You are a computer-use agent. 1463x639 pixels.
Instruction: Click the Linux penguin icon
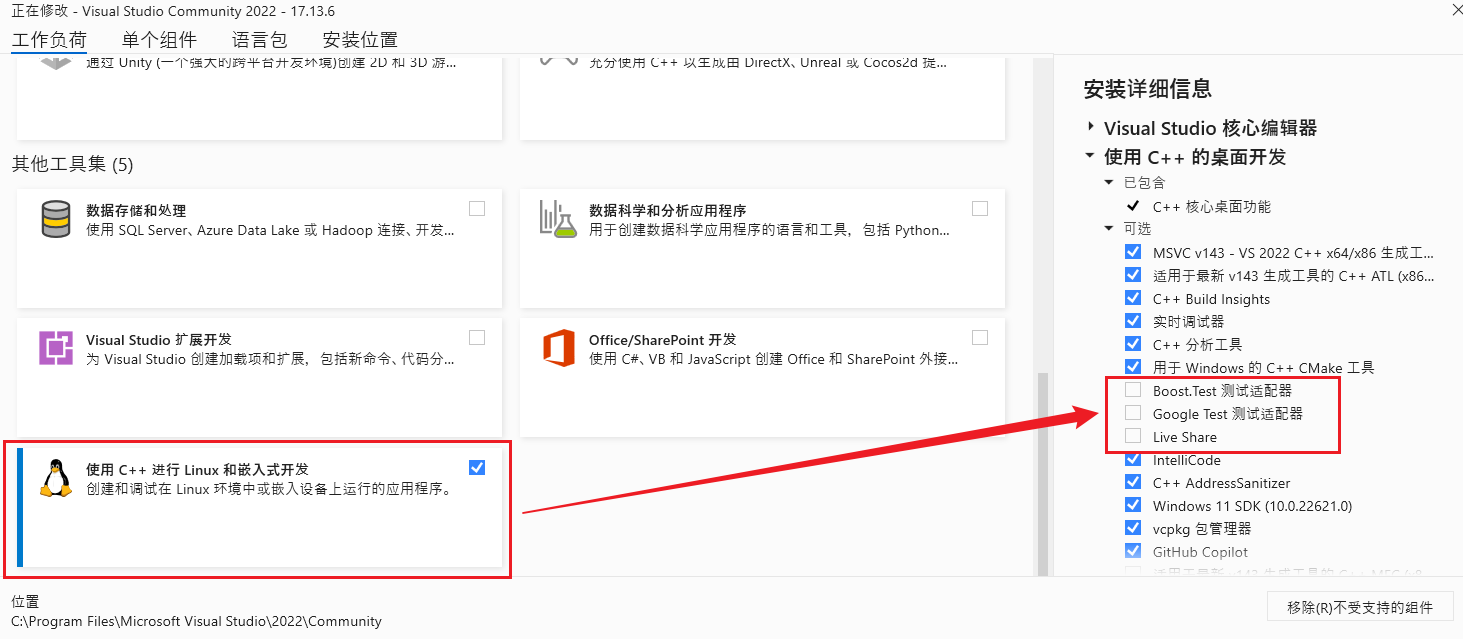(56, 478)
